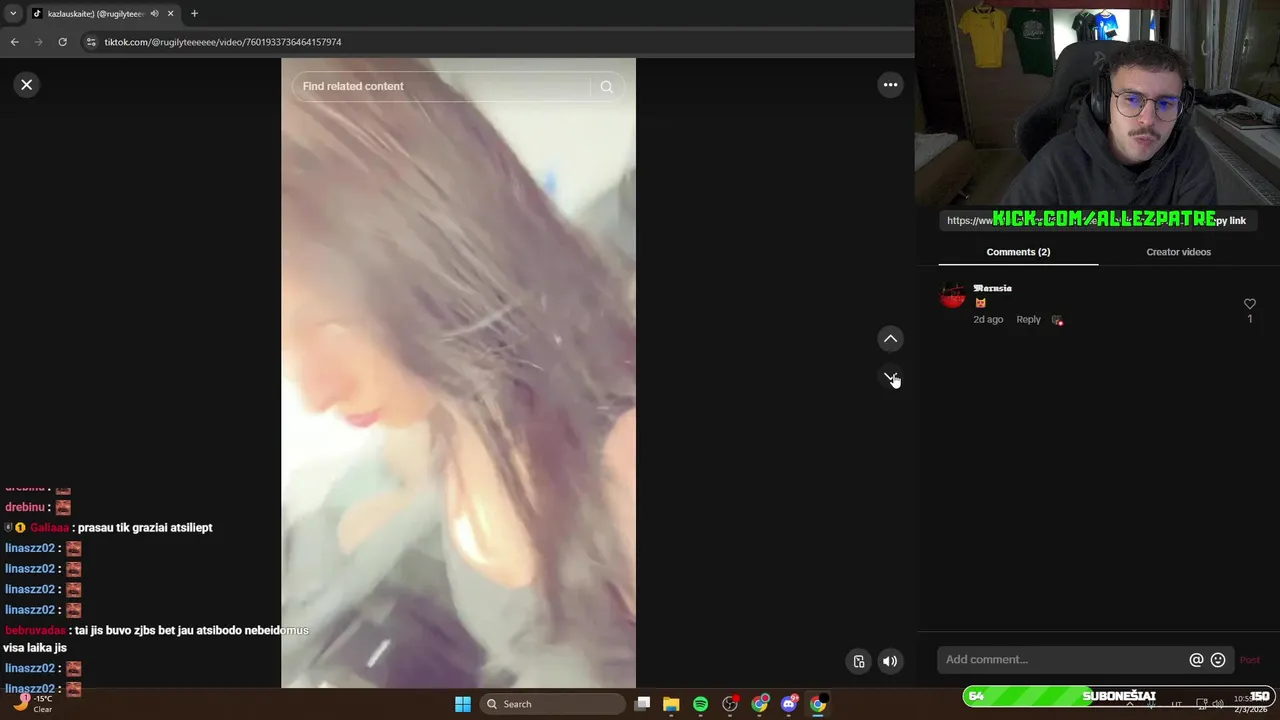Viewport: 1280px width, 720px height.
Task: Go to the previous video
Action: pos(890,339)
